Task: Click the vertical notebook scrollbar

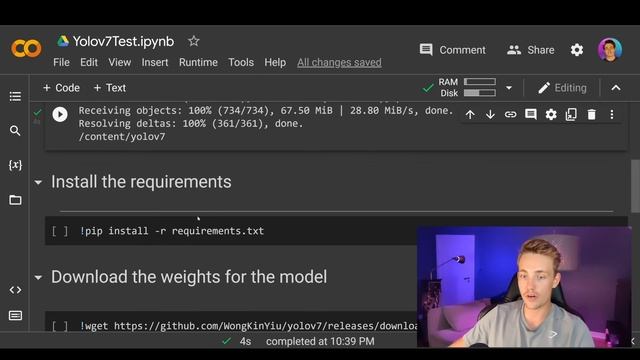Action: (635, 186)
